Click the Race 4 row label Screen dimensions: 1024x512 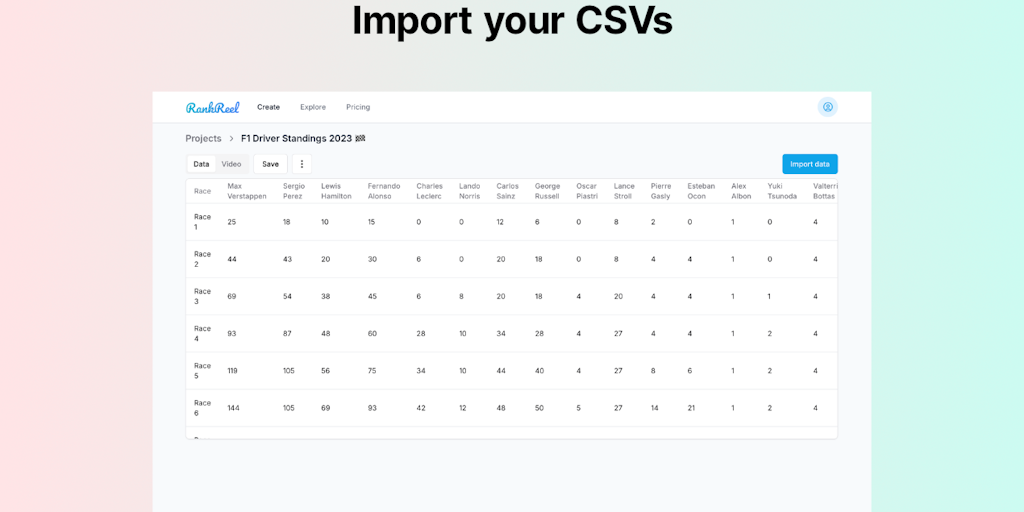[203, 333]
